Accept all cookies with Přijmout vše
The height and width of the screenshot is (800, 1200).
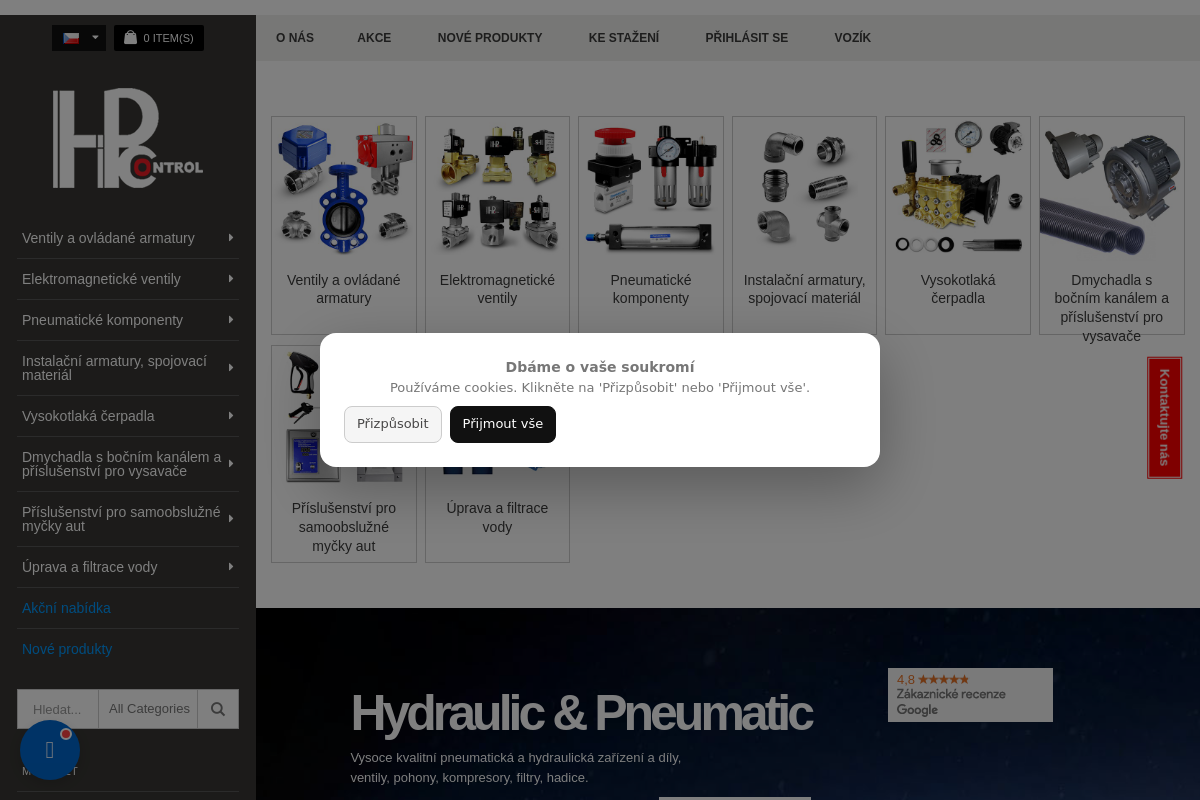(x=502, y=424)
